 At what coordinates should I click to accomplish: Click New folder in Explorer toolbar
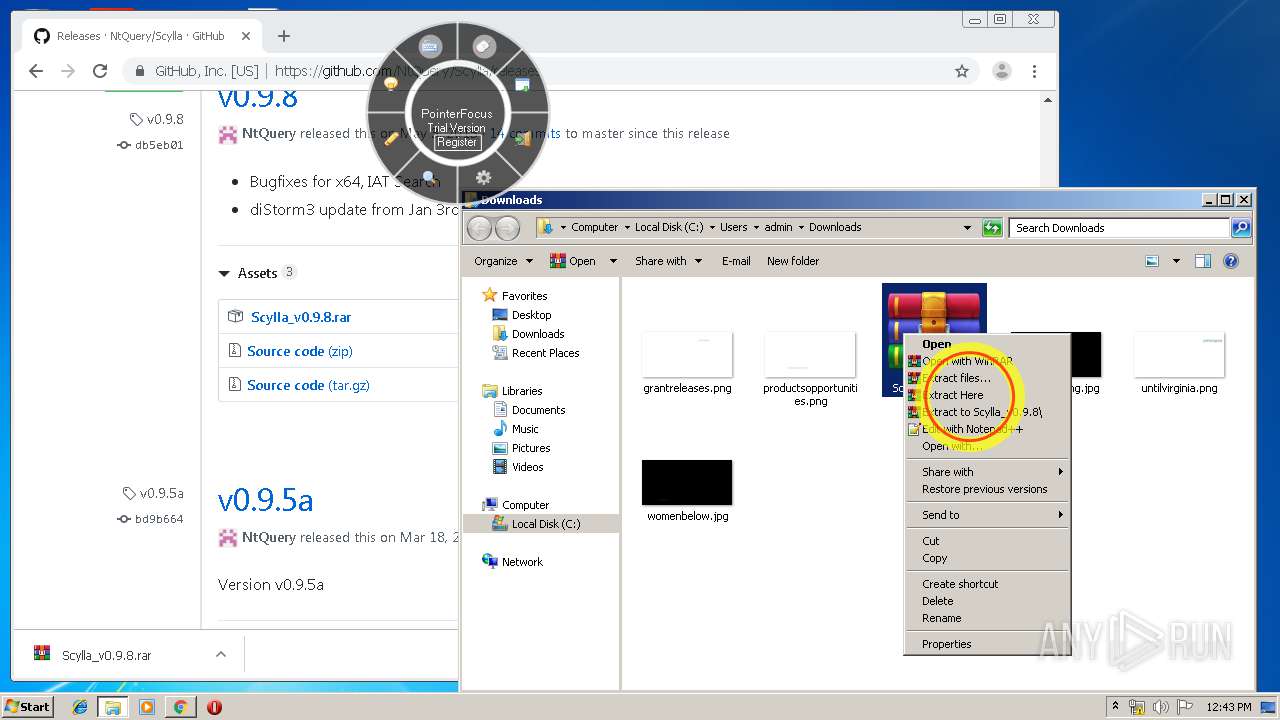[793, 261]
